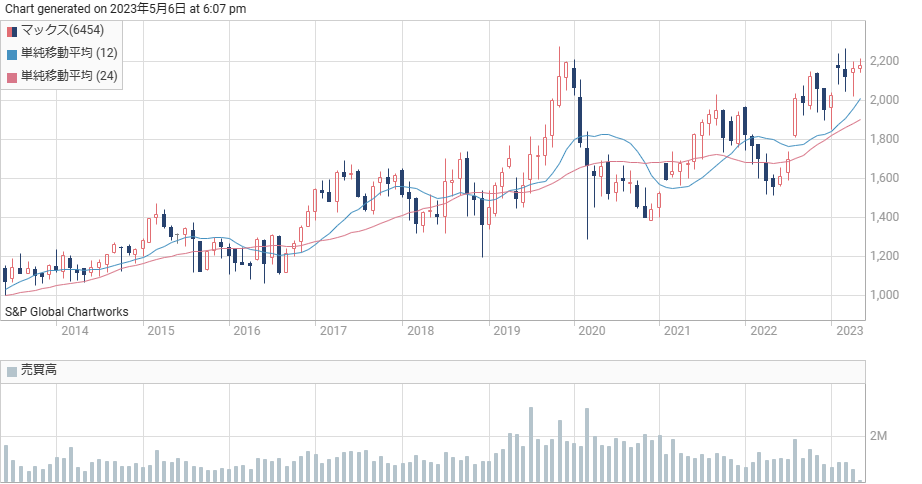
Task: Click the 2016 year axis label
Action: (x=246, y=331)
